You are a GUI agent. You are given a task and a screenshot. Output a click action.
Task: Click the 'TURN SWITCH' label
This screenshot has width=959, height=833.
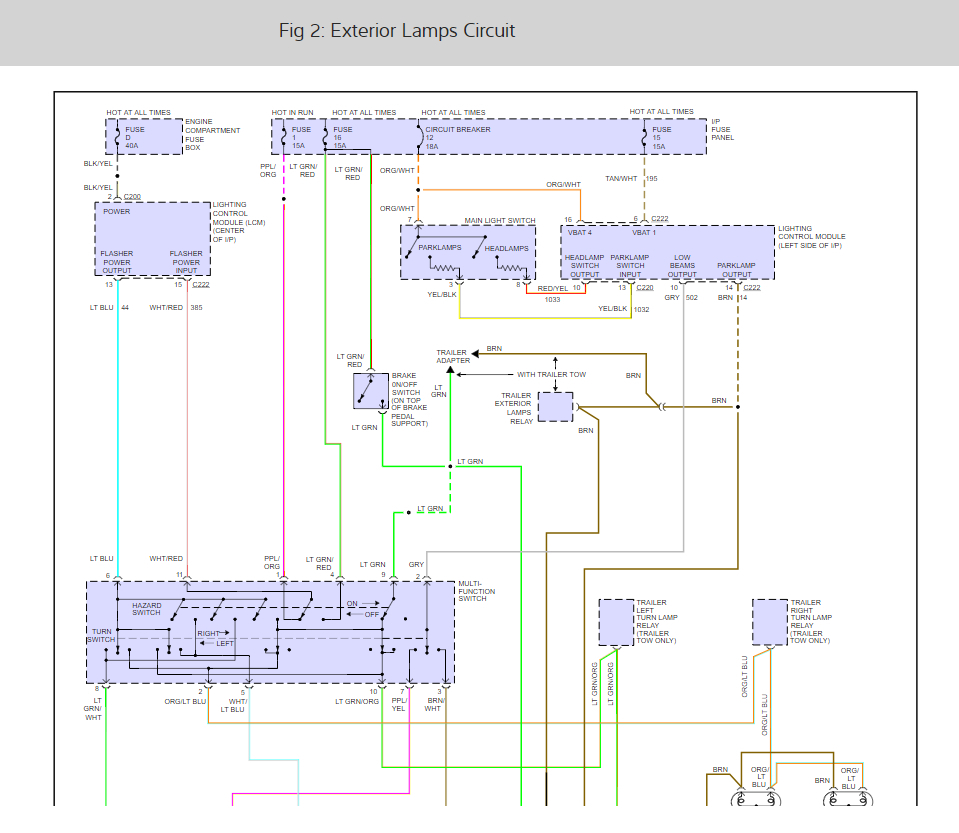[102, 635]
